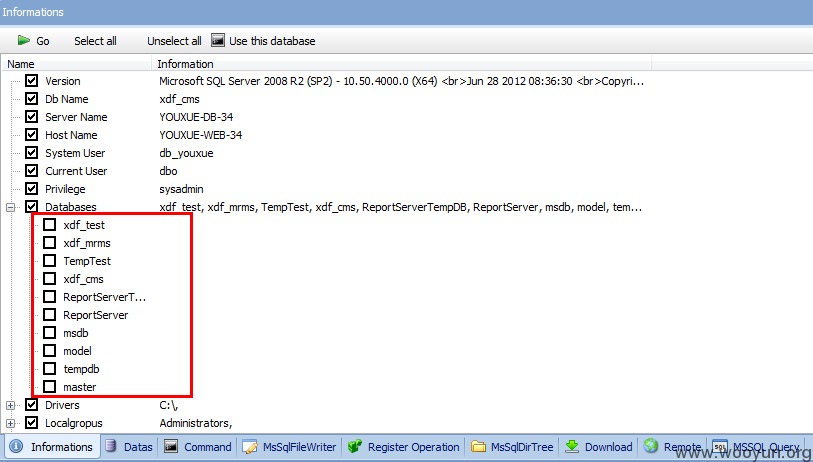Check the ReportServerT... database checkbox
The image size is (813, 462).
[50, 297]
